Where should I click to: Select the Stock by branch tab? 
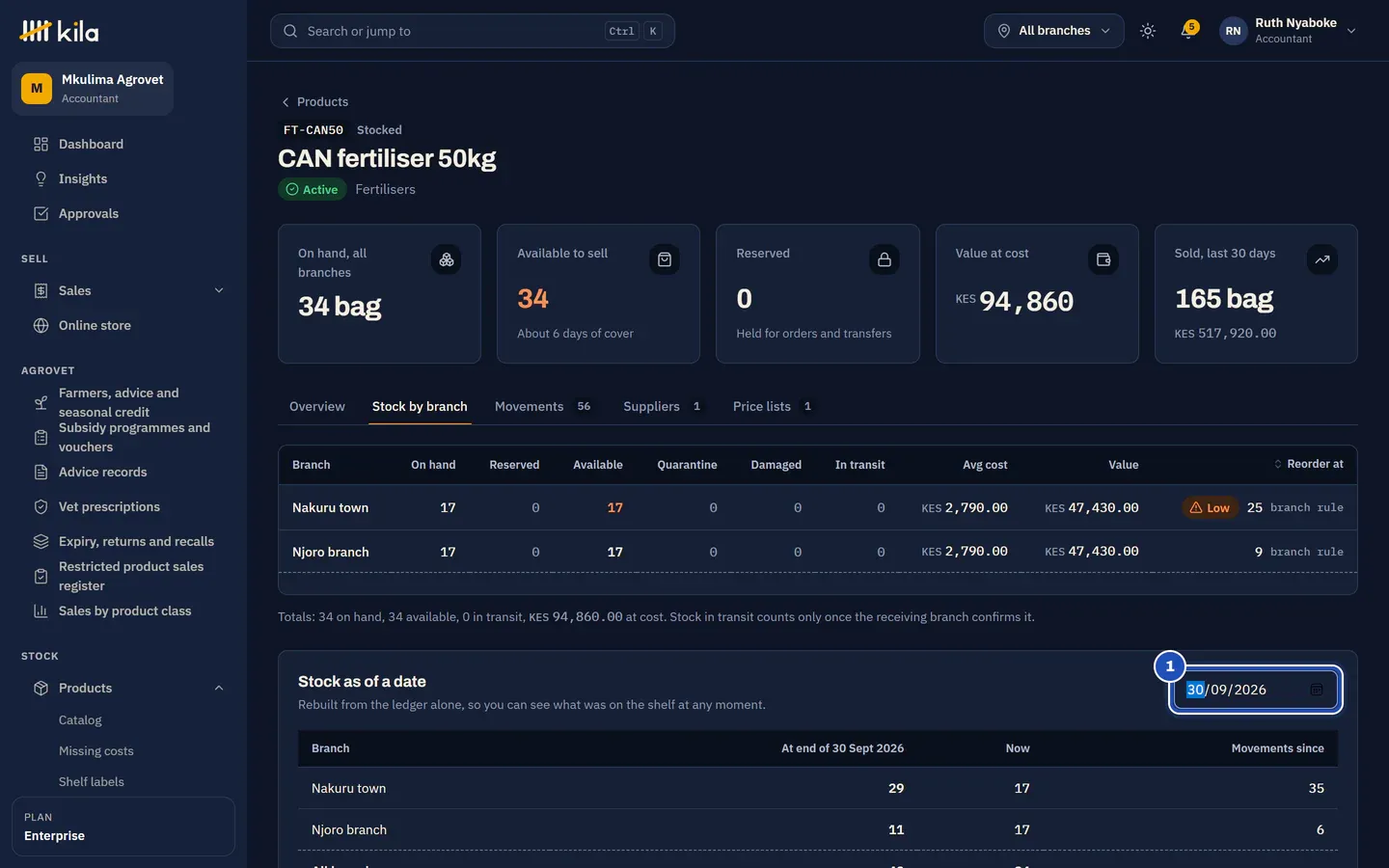click(420, 407)
